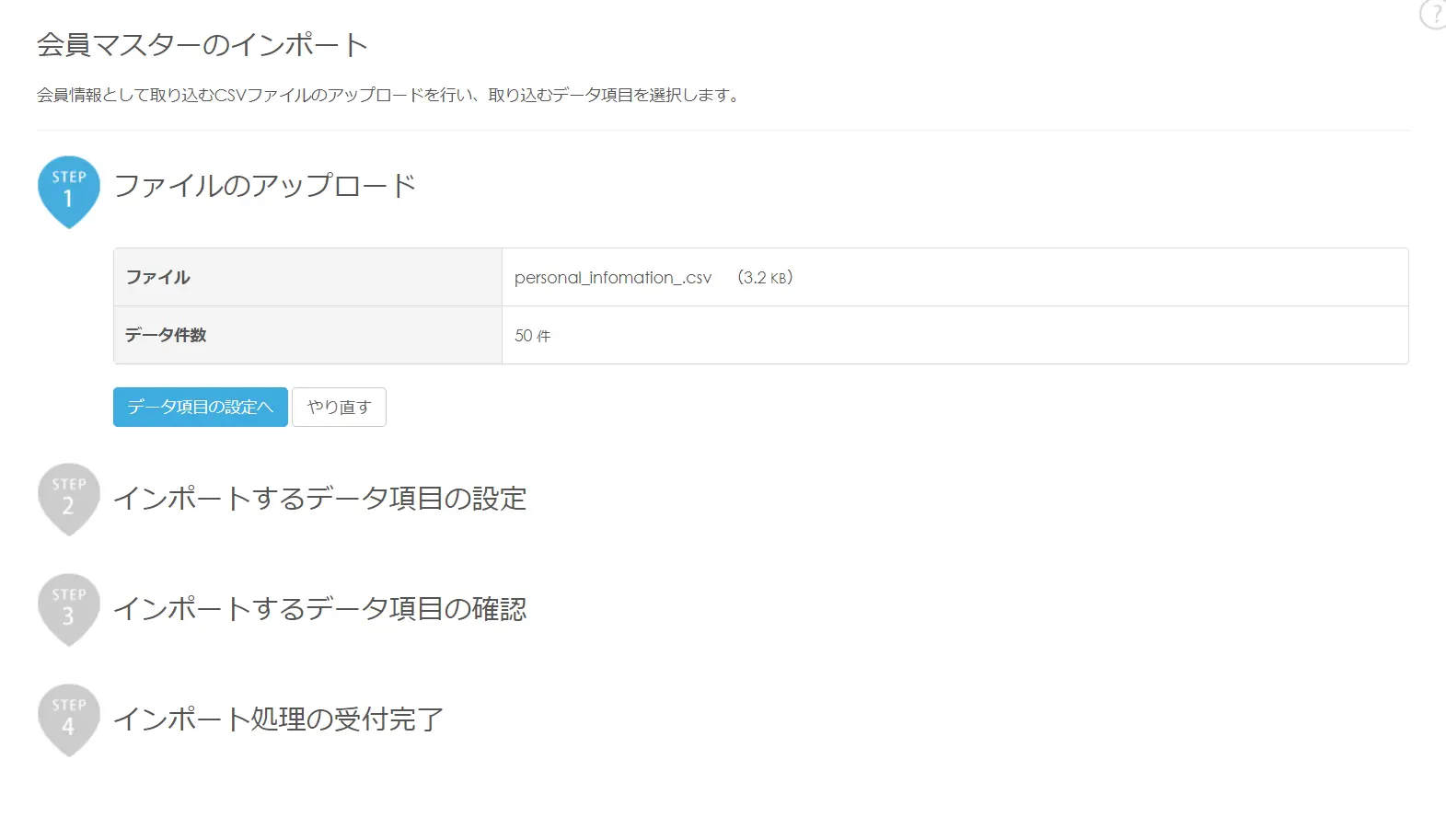Click the やり直す button
This screenshot has height=840, width=1446.
(339, 407)
